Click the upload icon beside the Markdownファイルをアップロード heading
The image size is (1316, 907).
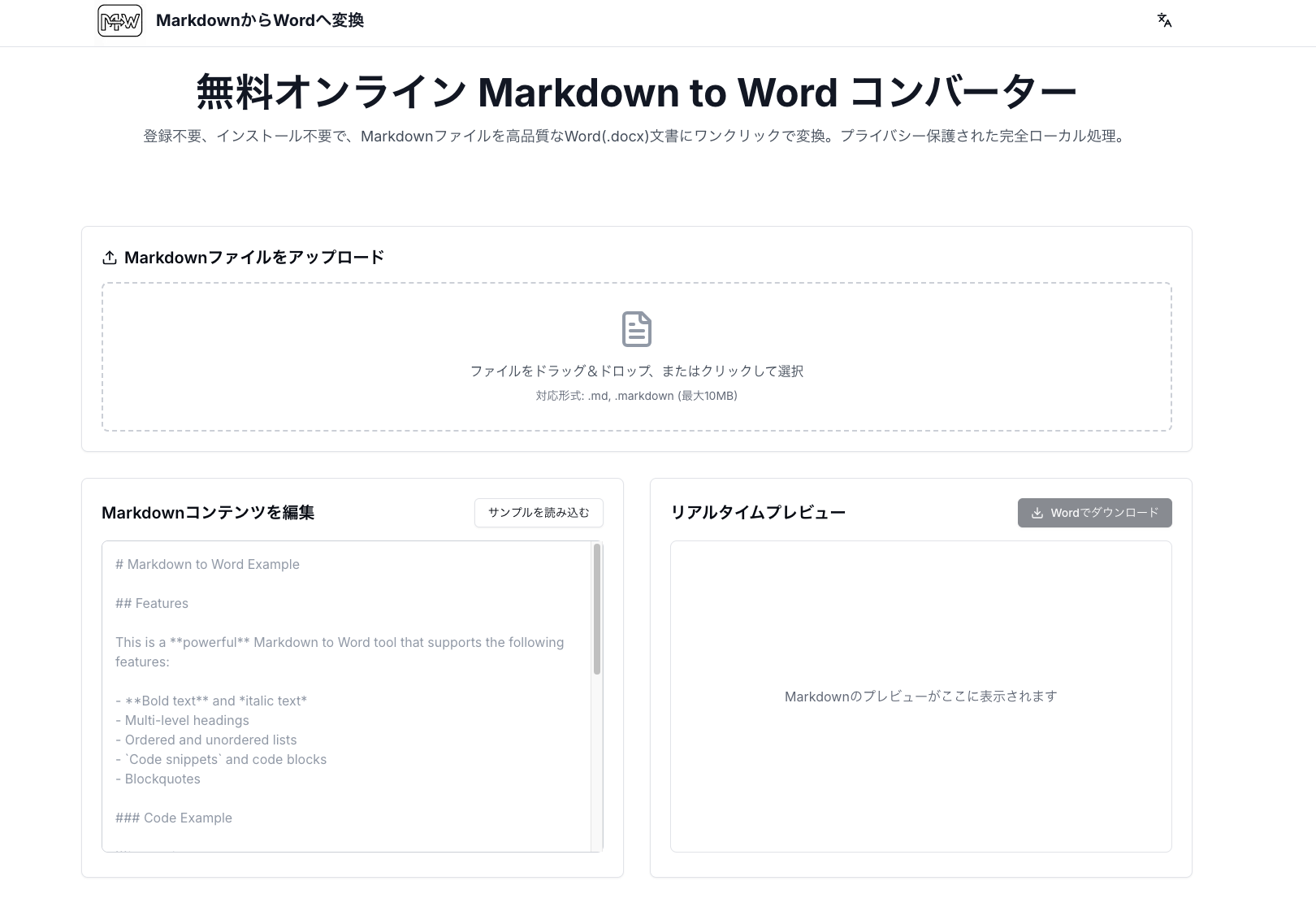(x=110, y=258)
